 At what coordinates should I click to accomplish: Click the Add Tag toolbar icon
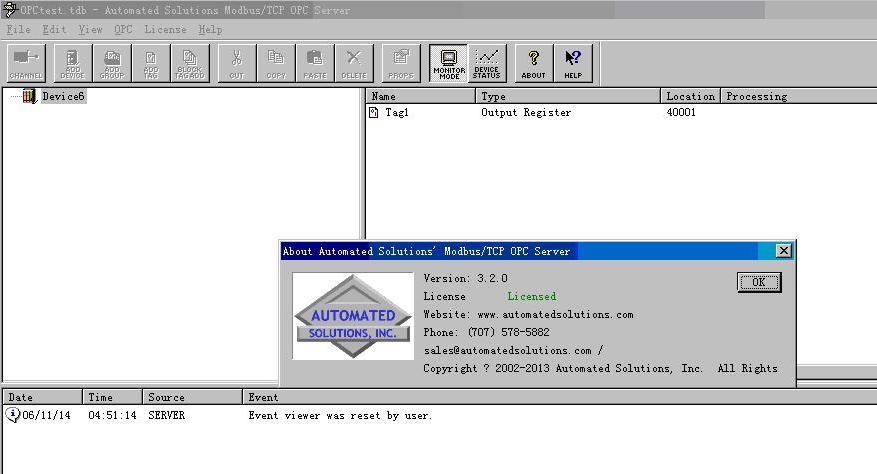[151, 63]
